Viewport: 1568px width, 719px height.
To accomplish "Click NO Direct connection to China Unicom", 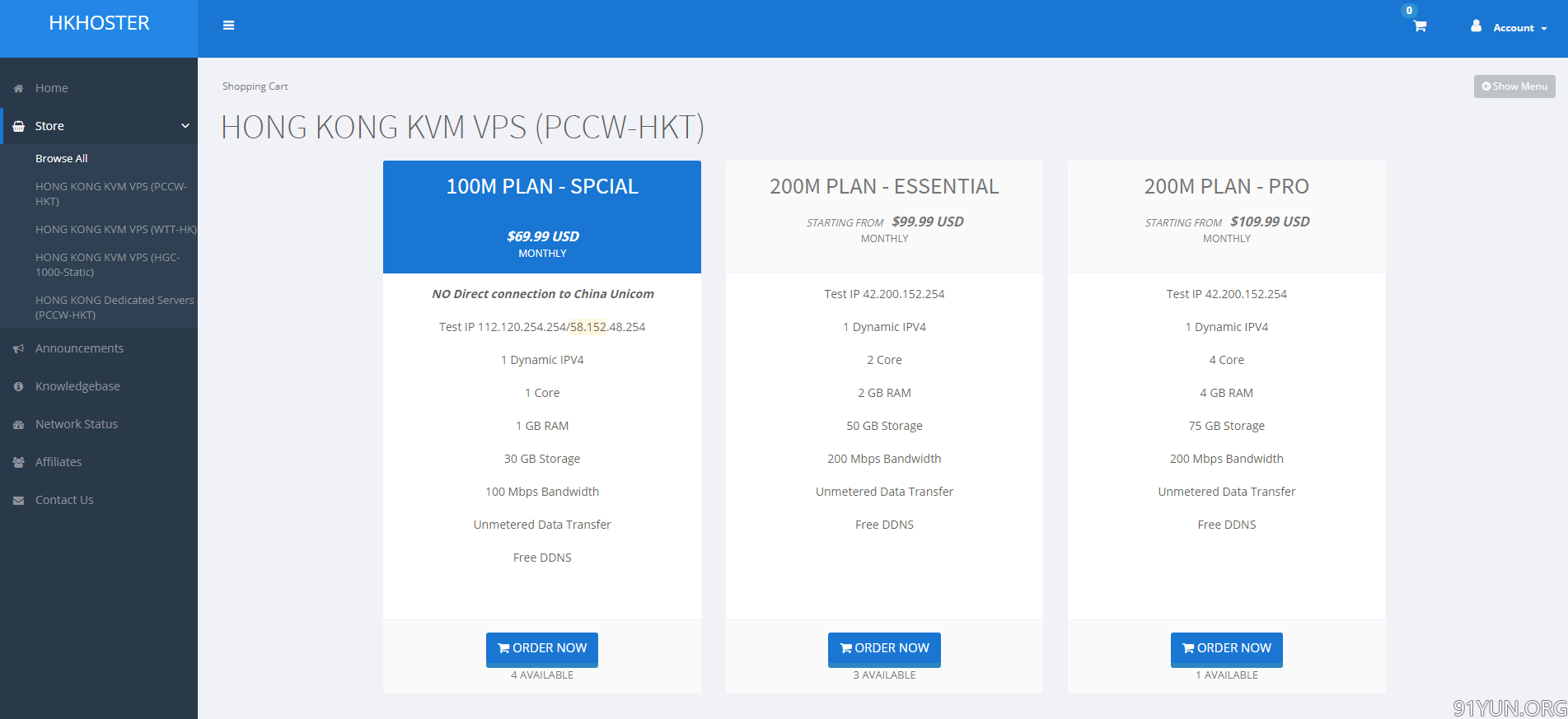I will 542,294.
